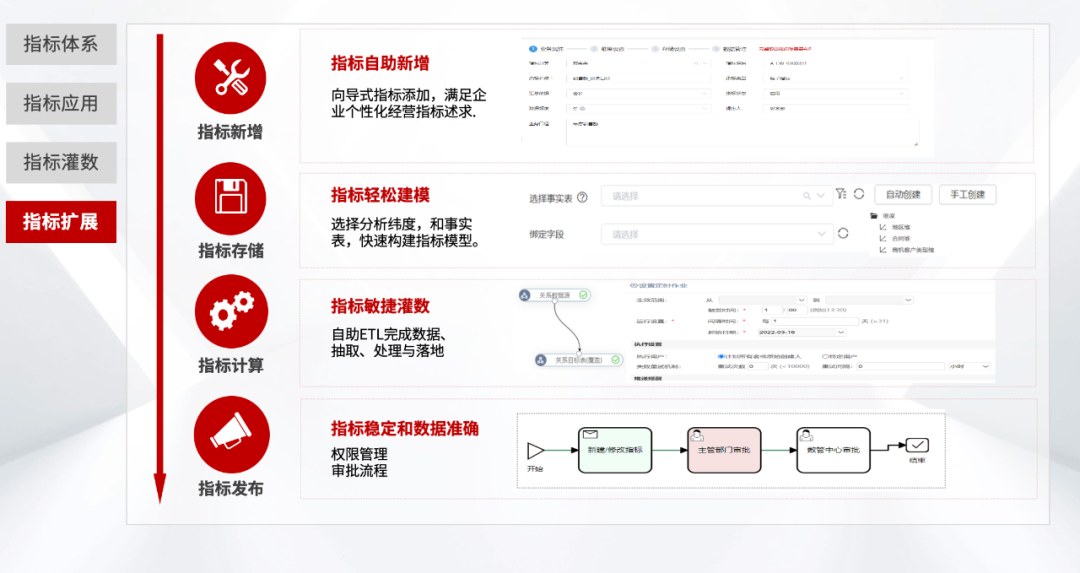Click the refresh icon beside the filter icon
Viewport: 1080px width, 573px height.
point(859,194)
